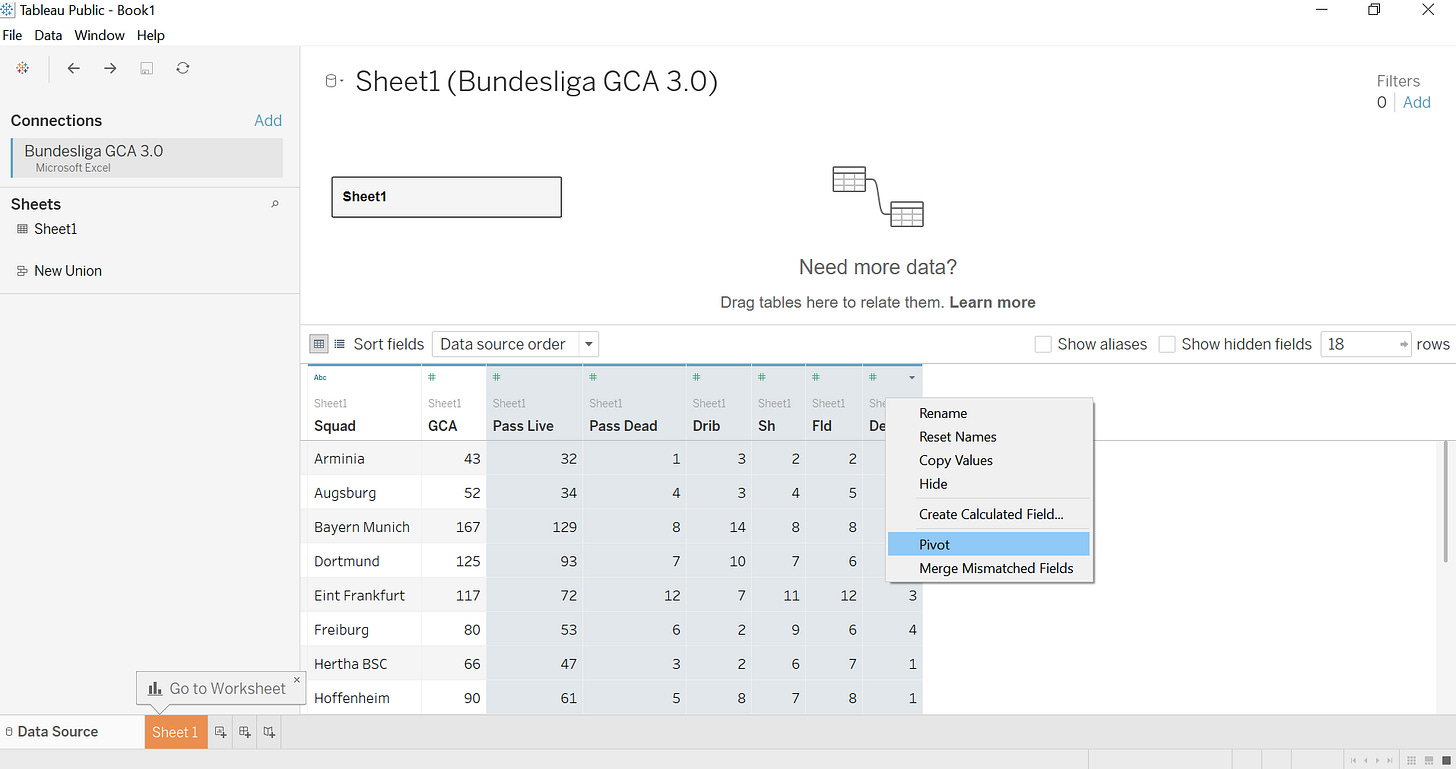
Task: Open the Learn more link
Action: pyautogui.click(x=992, y=302)
